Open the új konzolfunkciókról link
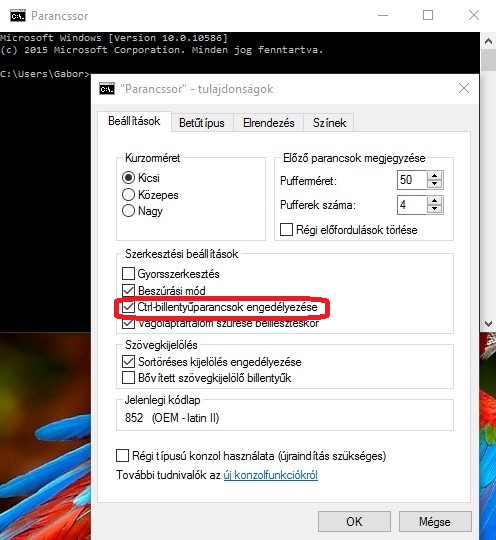This screenshot has width=496, height=540. coord(271,475)
